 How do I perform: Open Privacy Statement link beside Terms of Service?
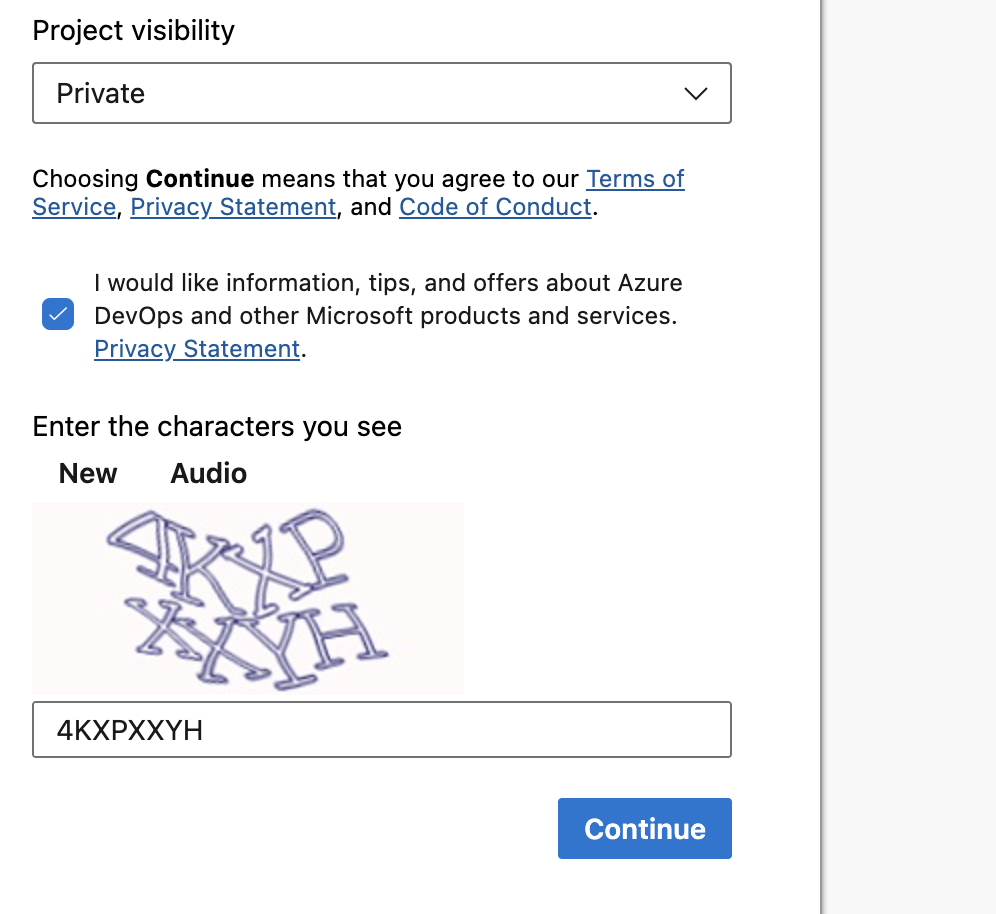pyautogui.click(x=233, y=207)
